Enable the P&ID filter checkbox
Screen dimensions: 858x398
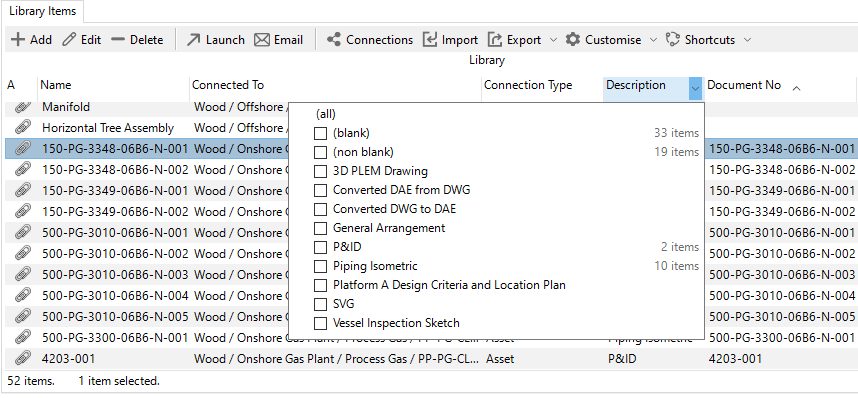321,247
